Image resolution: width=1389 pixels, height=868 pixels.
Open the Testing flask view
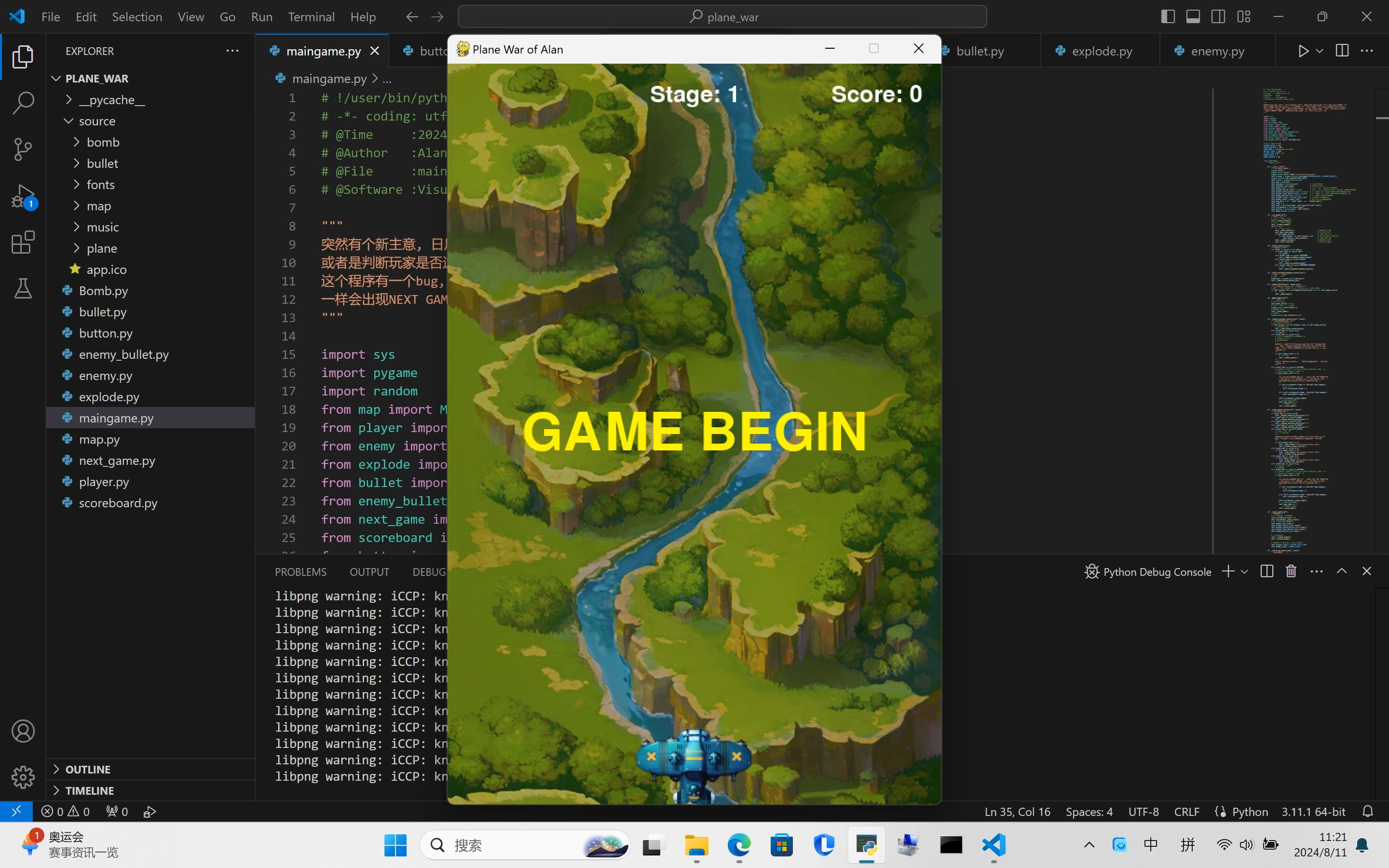[23, 288]
